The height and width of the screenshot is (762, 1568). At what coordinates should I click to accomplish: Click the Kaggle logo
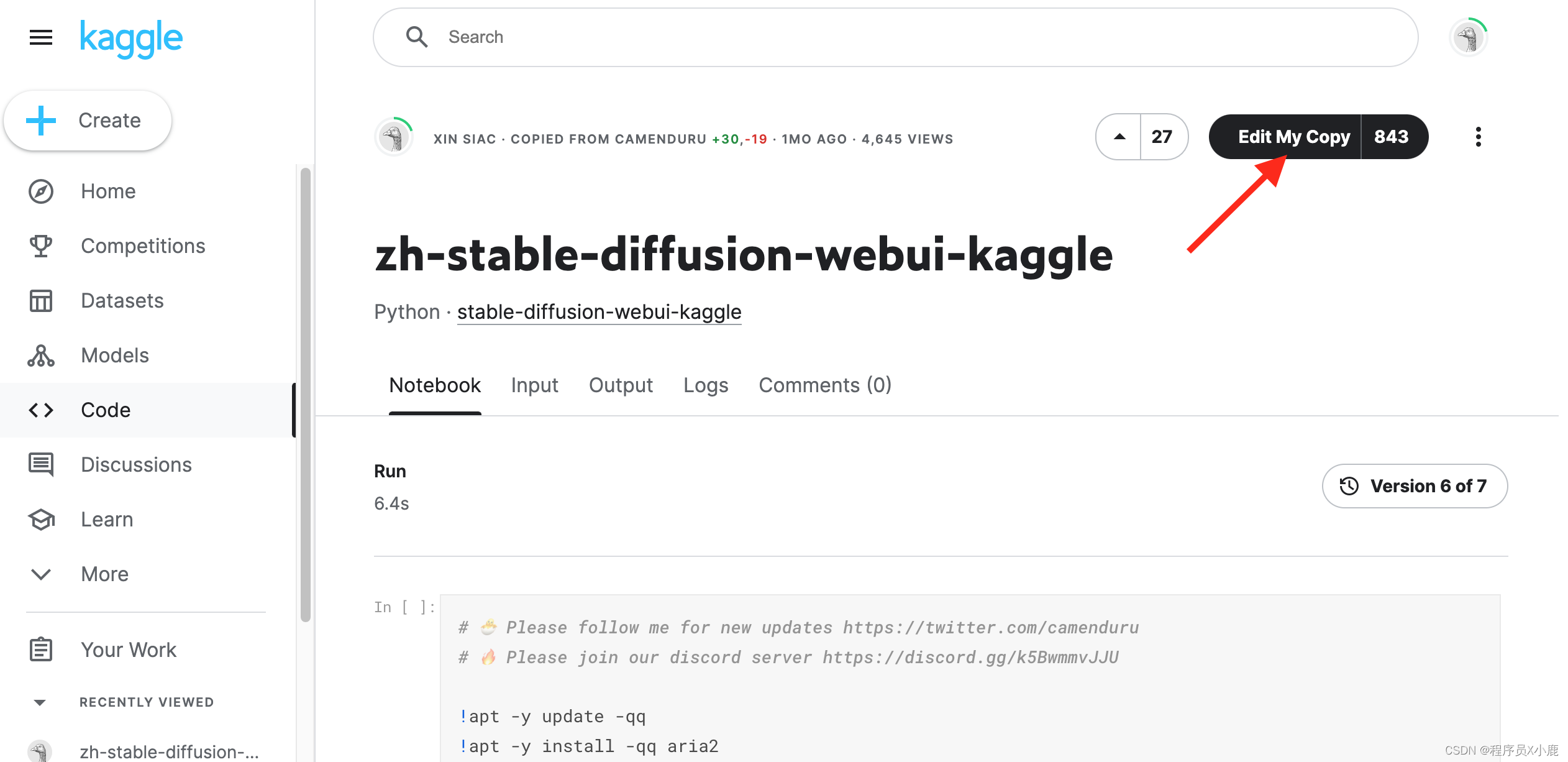point(130,39)
